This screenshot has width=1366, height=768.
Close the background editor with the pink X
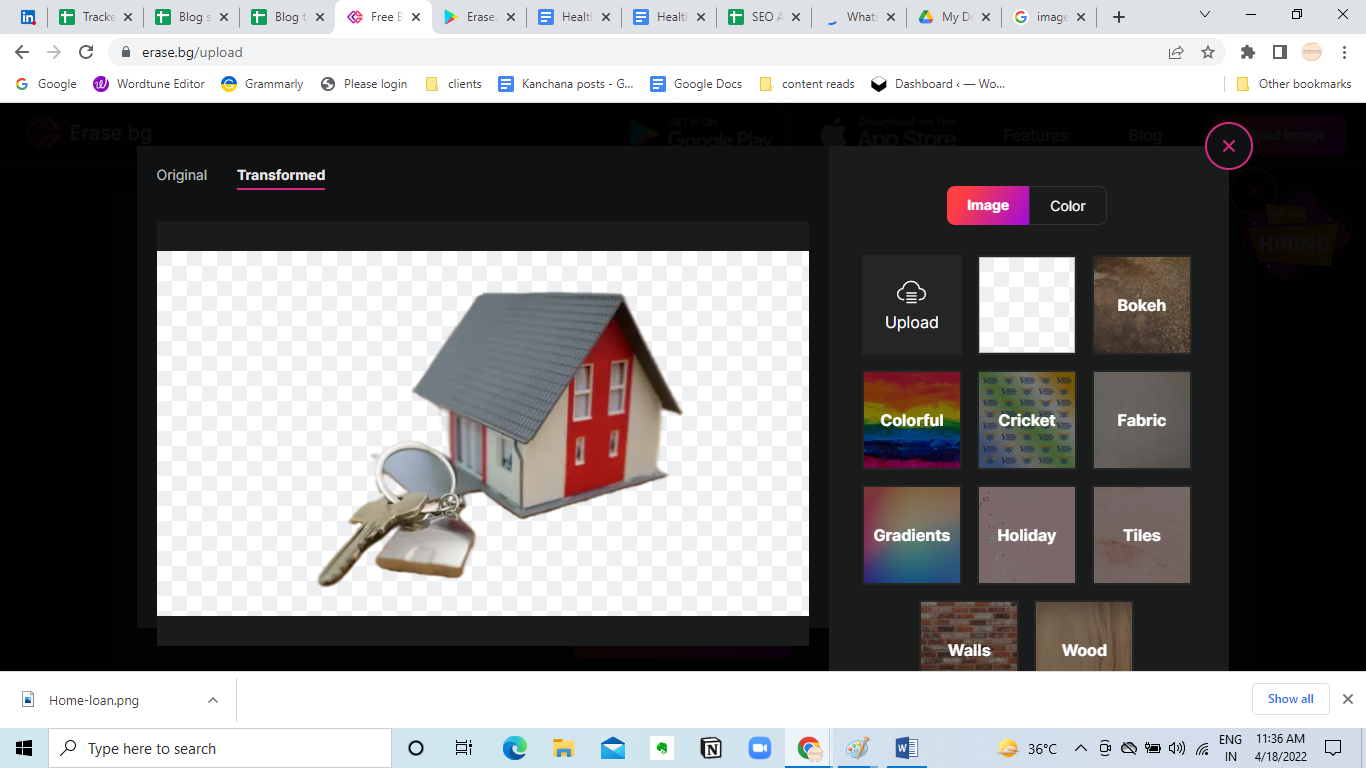click(1229, 146)
